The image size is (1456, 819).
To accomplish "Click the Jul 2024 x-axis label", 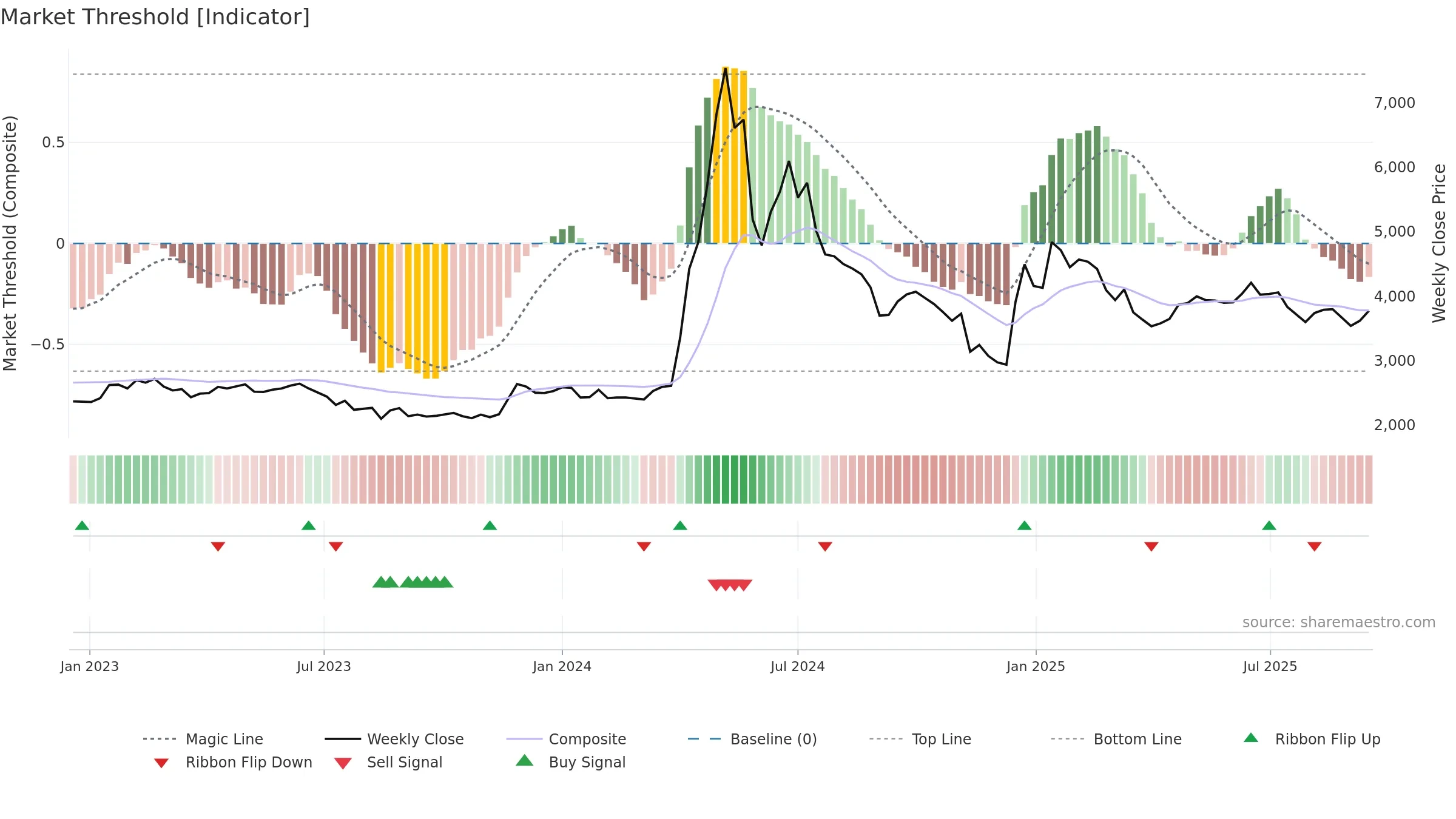I will (798, 666).
